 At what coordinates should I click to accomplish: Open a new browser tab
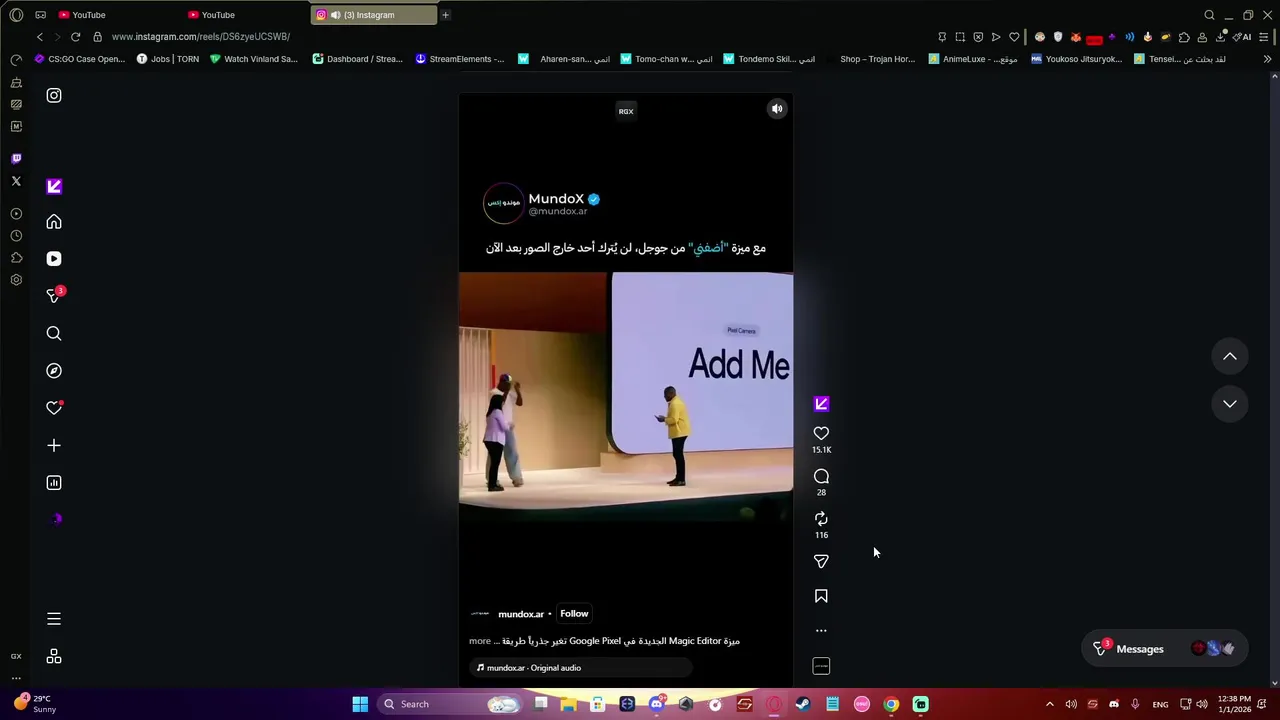445,15
